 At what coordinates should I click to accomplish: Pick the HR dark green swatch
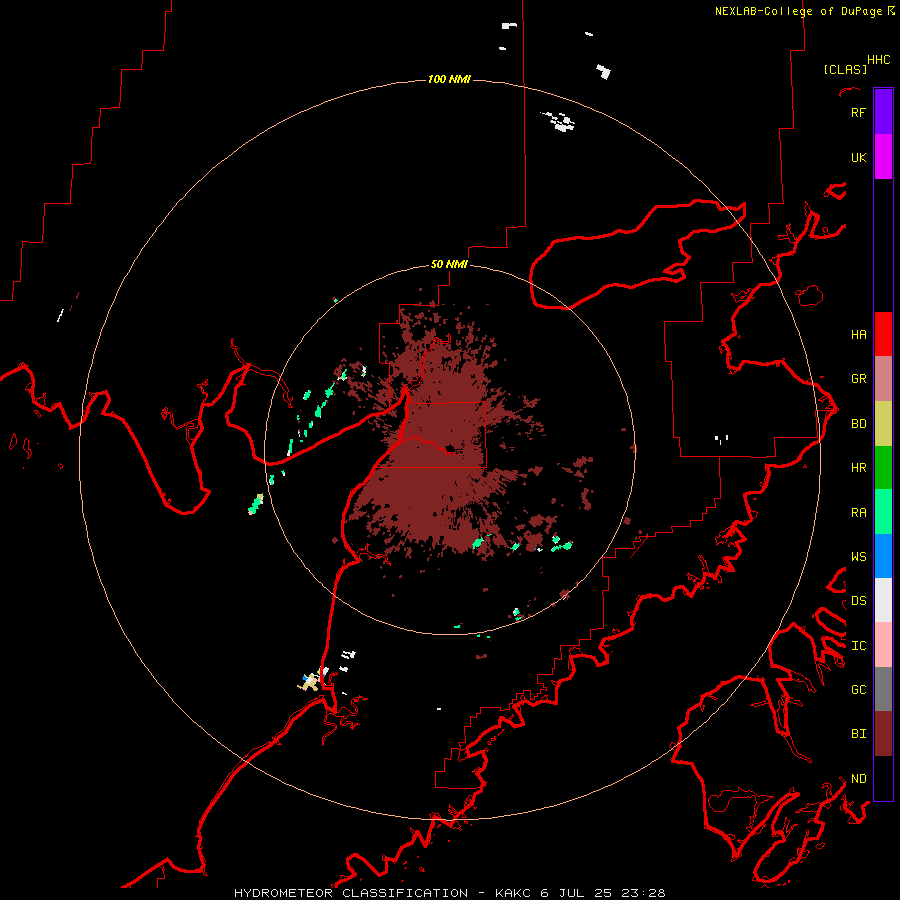click(x=883, y=468)
